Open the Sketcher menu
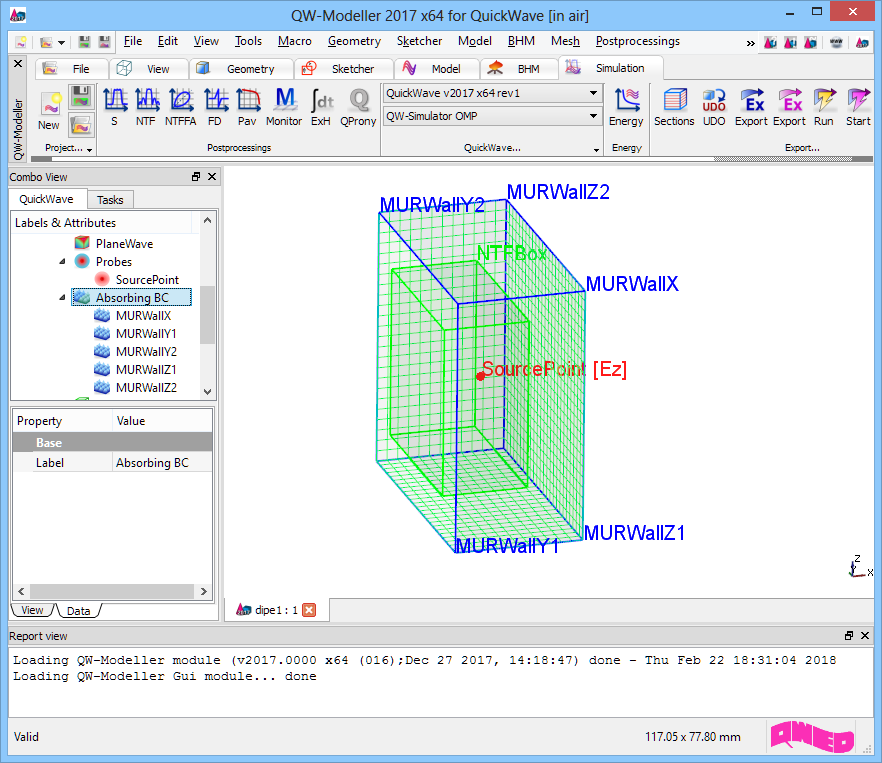Viewport: 882px width, 763px height. click(419, 41)
